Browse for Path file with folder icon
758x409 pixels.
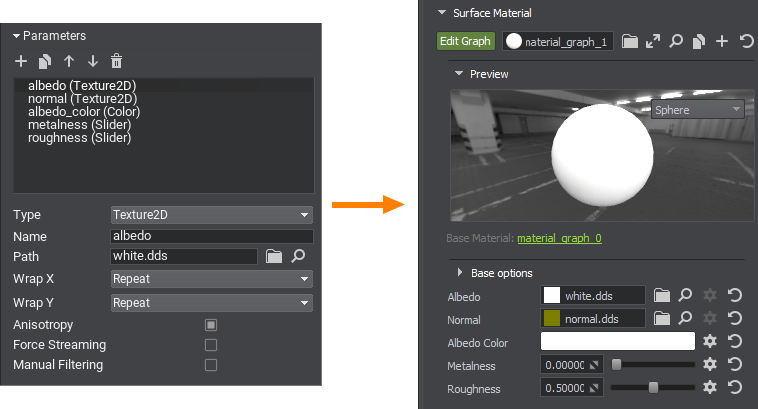pyautogui.click(x=274, y=257)
